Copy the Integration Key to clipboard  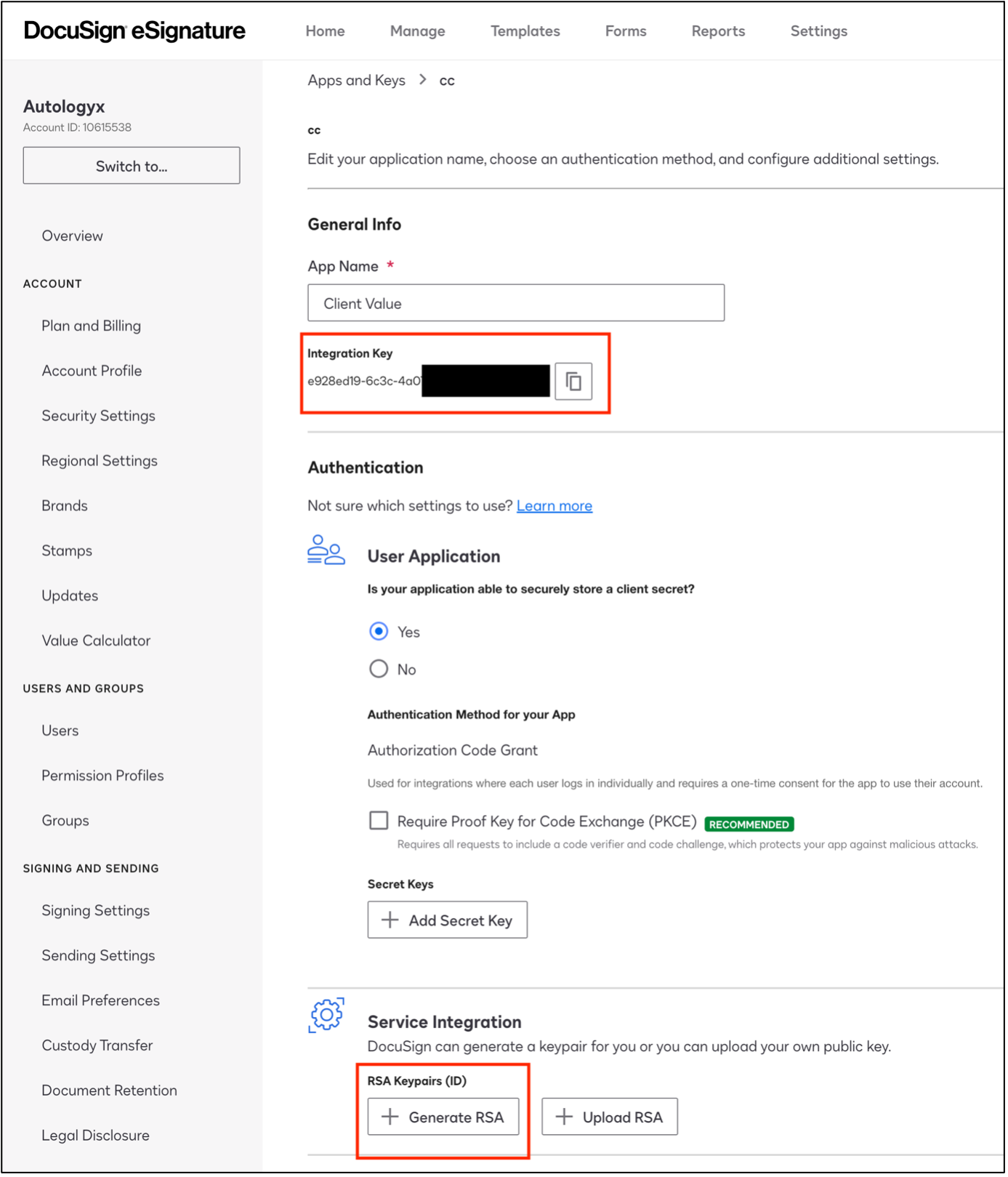point(574,382)
